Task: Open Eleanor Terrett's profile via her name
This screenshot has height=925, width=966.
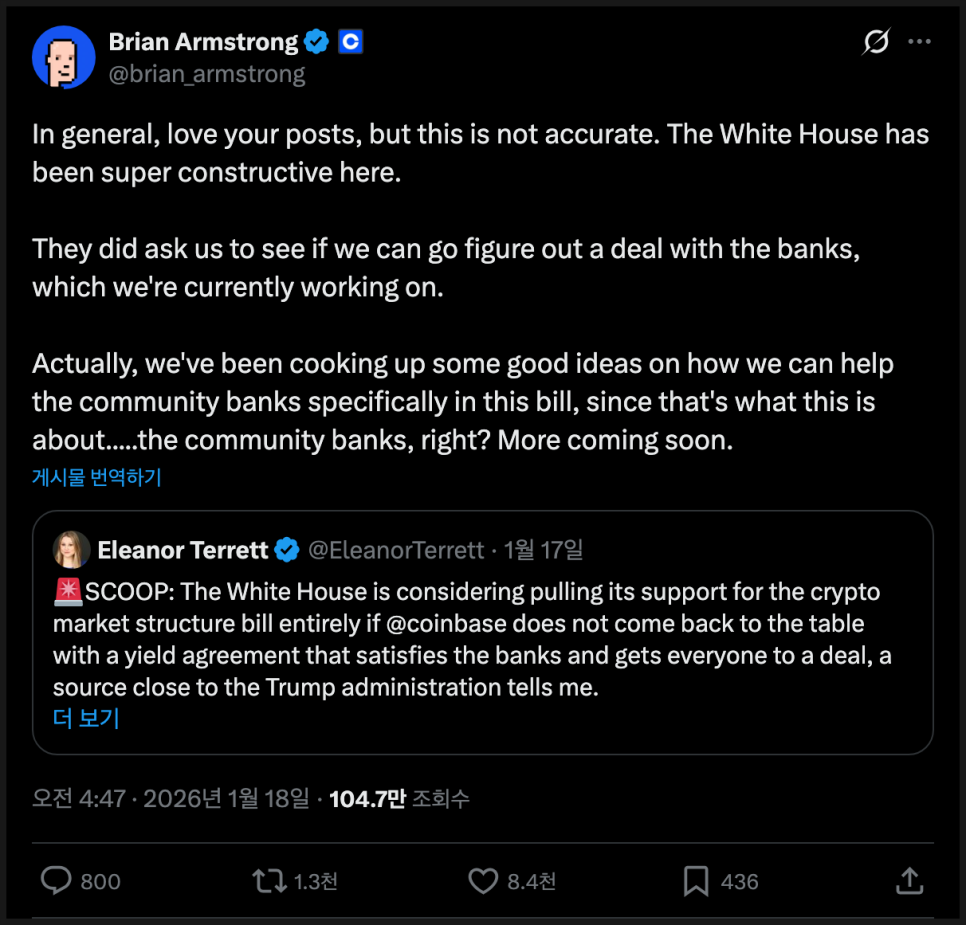Action: pos(183,550)
